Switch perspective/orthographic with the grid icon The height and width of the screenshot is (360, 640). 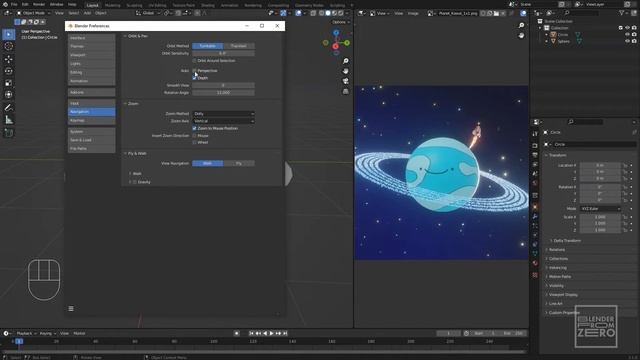click(x=346, y=91)
